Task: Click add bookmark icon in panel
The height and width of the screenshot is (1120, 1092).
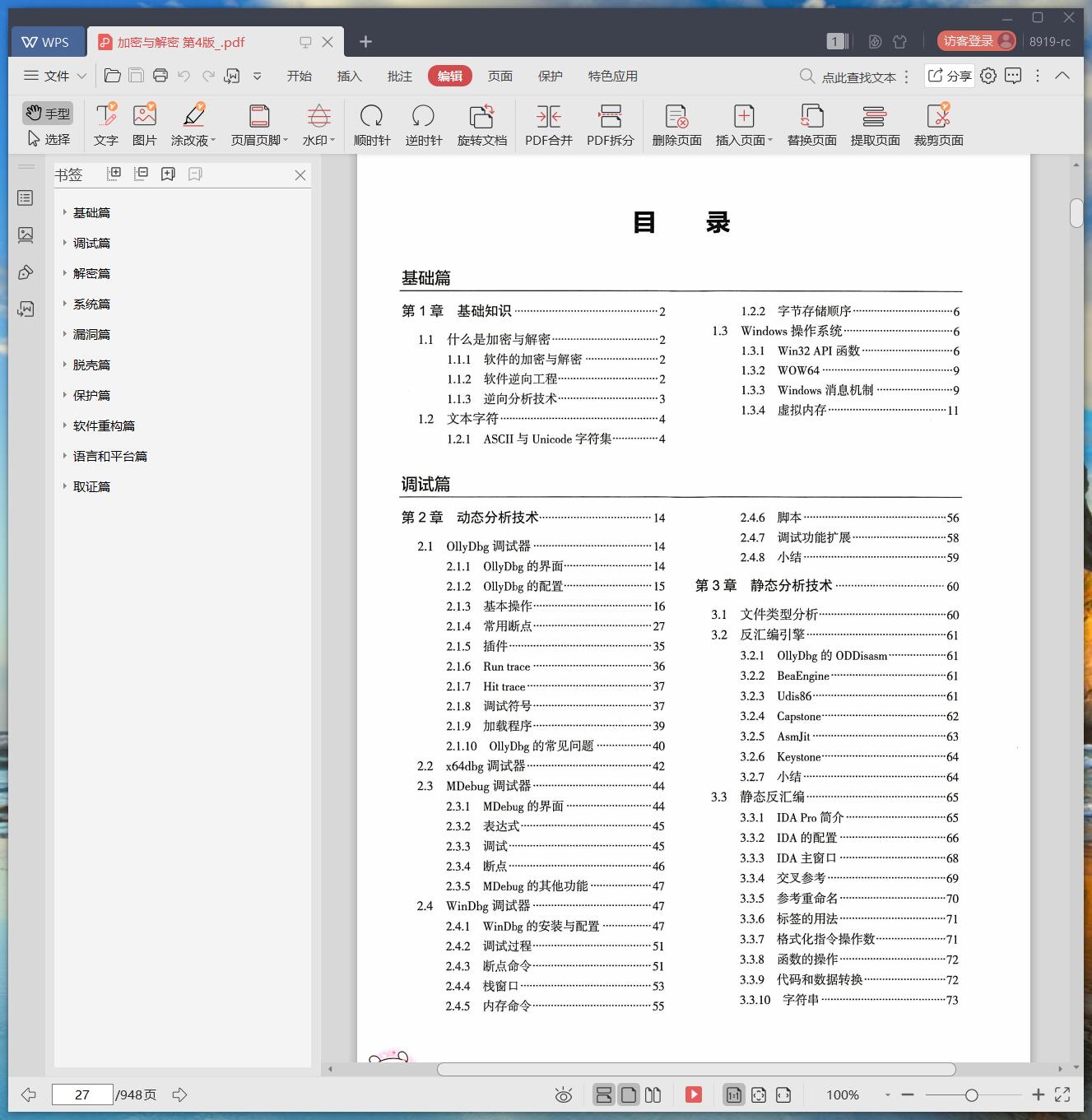Action: coord(168,174)
